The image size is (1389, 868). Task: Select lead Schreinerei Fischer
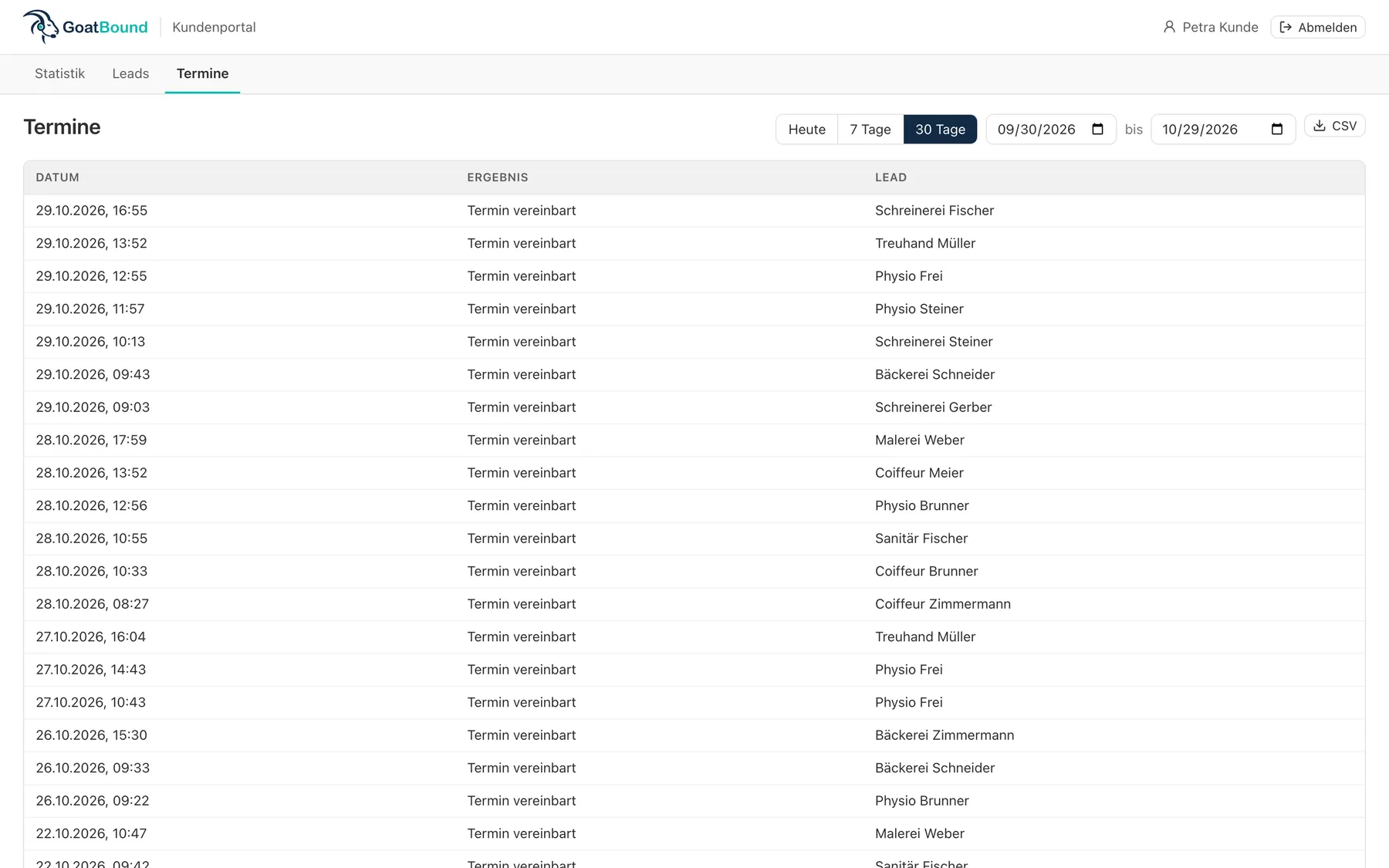click(x=934, y=211)
